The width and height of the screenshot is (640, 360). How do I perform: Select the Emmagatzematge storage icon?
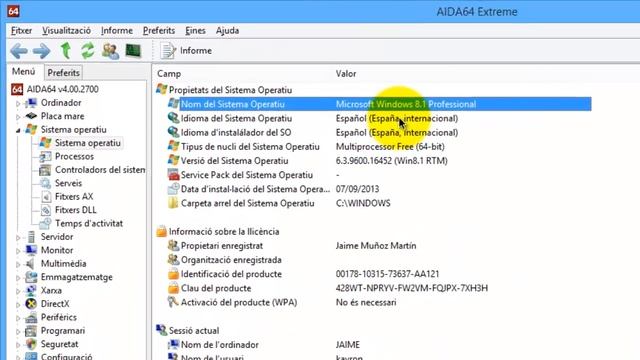(x=31, y=277)
